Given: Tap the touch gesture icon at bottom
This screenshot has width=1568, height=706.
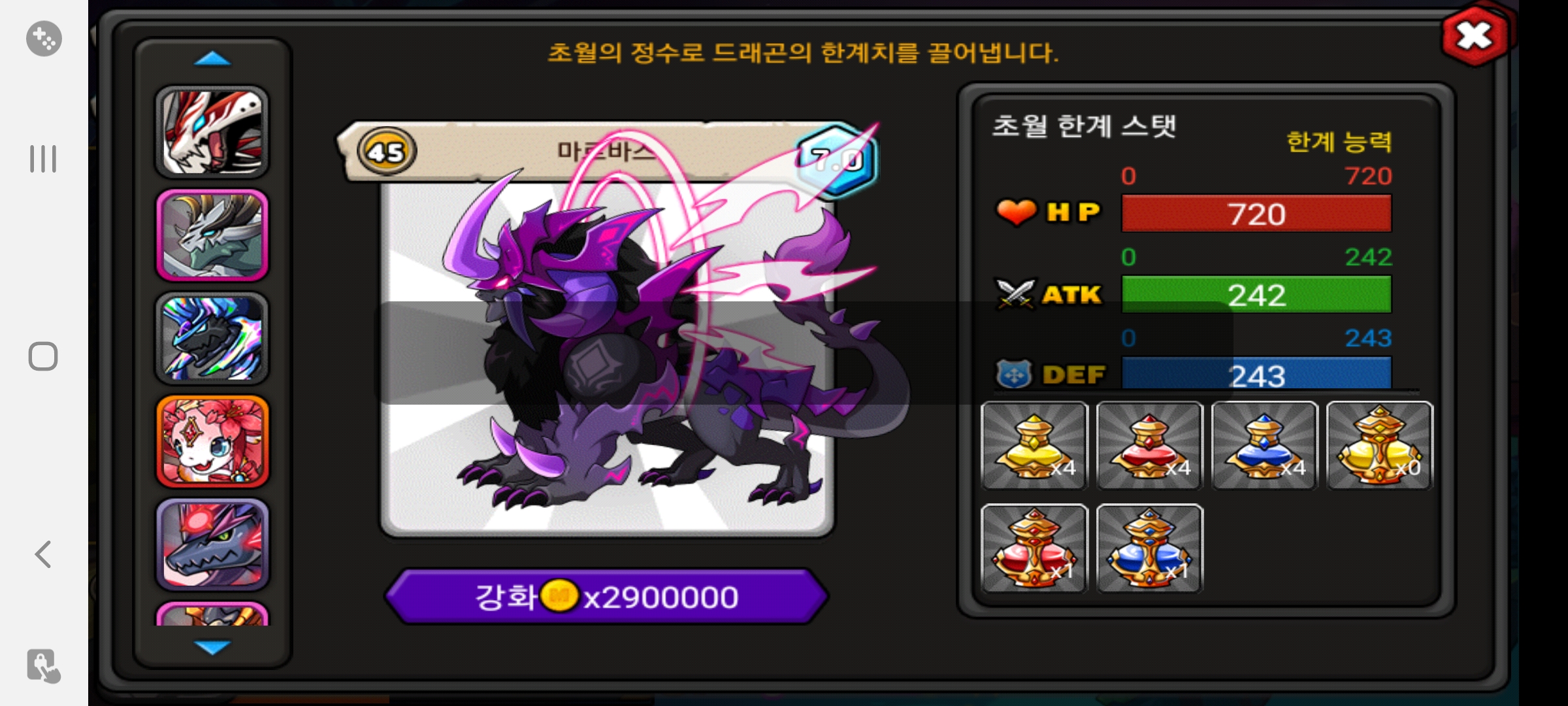Looking at the screenshot, I should click(44, 666).
